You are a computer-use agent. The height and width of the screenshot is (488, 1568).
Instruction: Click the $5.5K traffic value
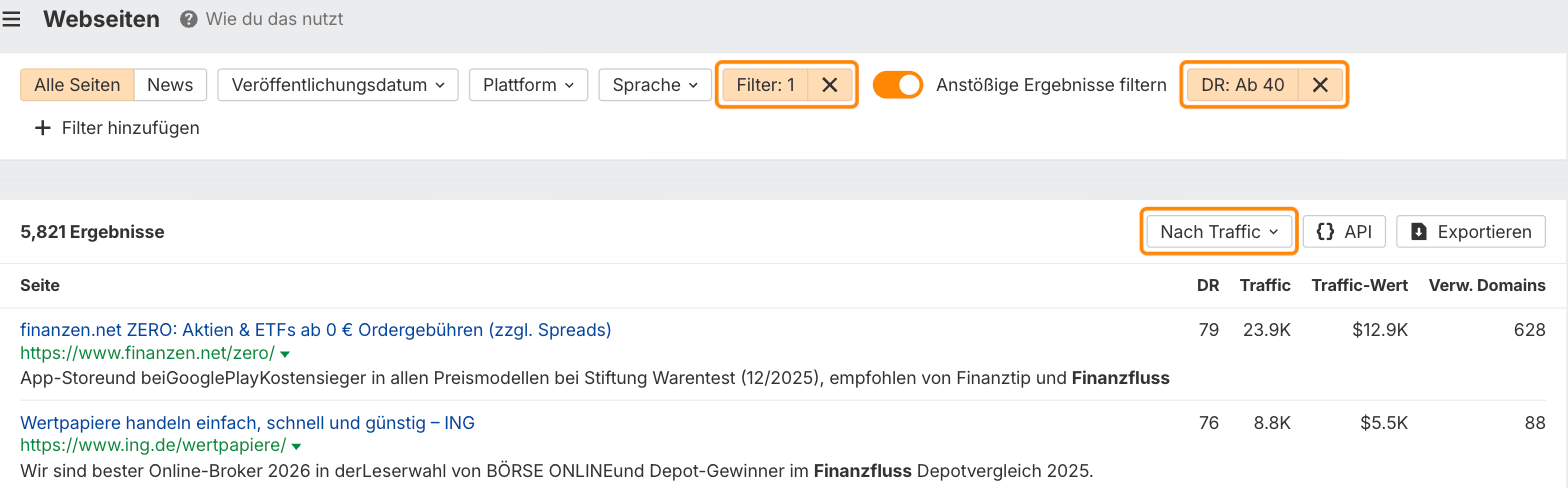(x=1384, y=423)
